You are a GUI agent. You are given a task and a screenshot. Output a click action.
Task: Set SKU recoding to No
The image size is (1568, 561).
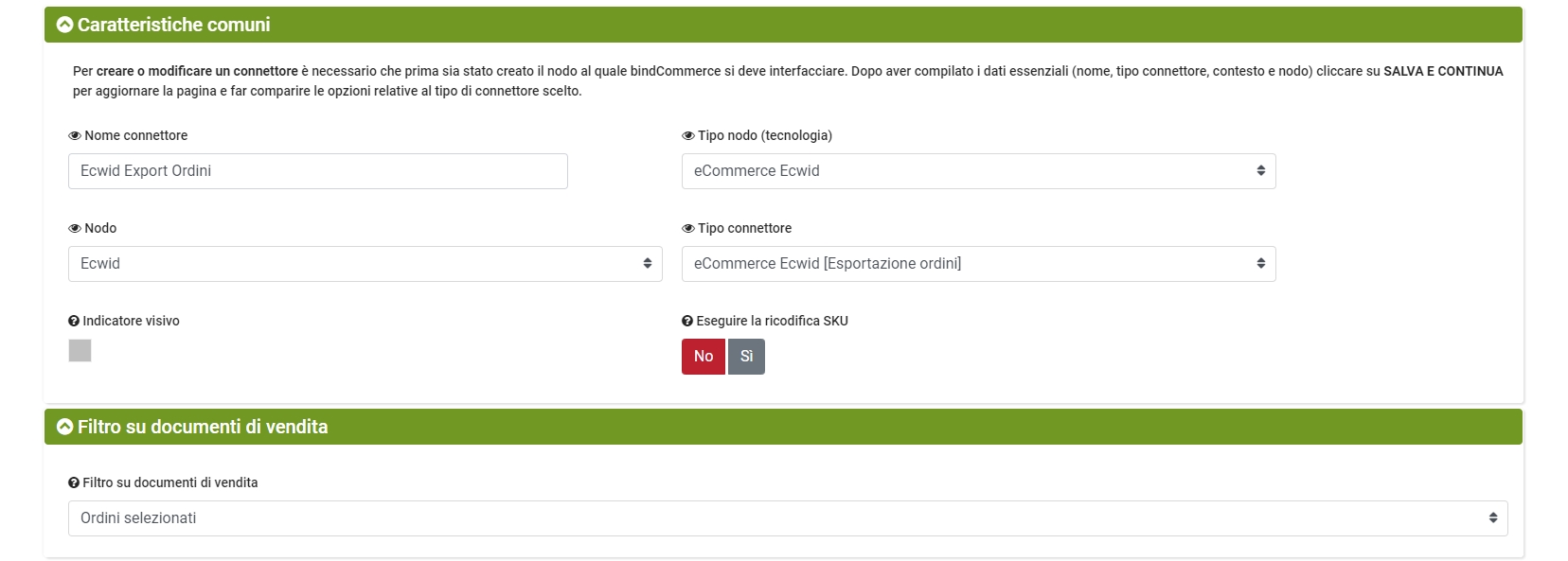703,357
